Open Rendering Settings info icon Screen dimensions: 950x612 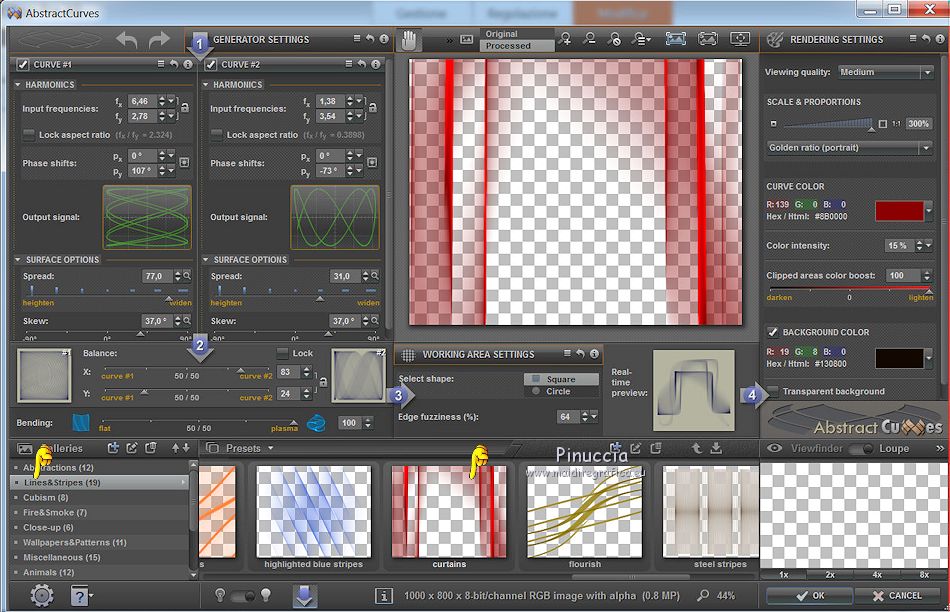click(940, 39)
